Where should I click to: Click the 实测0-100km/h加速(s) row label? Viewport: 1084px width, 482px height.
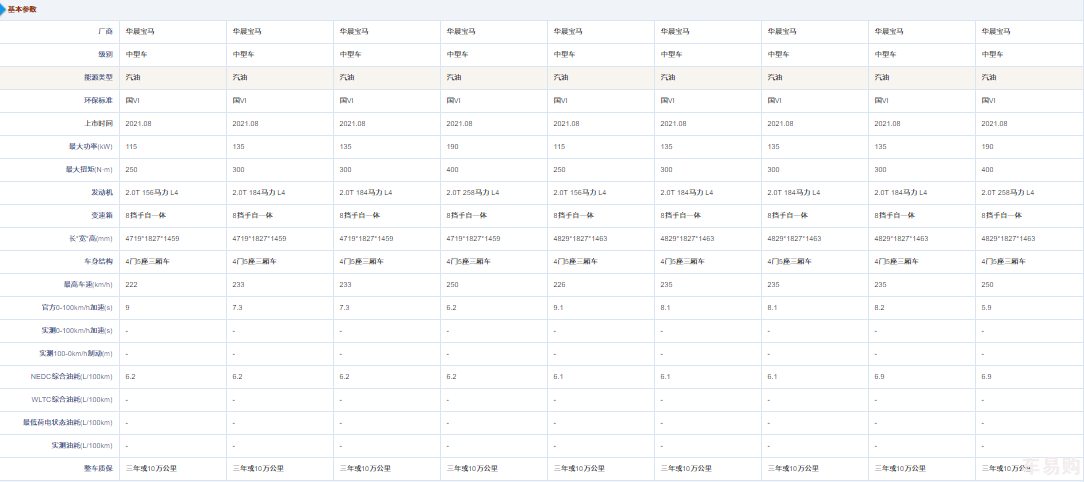(x=77, y=331)
